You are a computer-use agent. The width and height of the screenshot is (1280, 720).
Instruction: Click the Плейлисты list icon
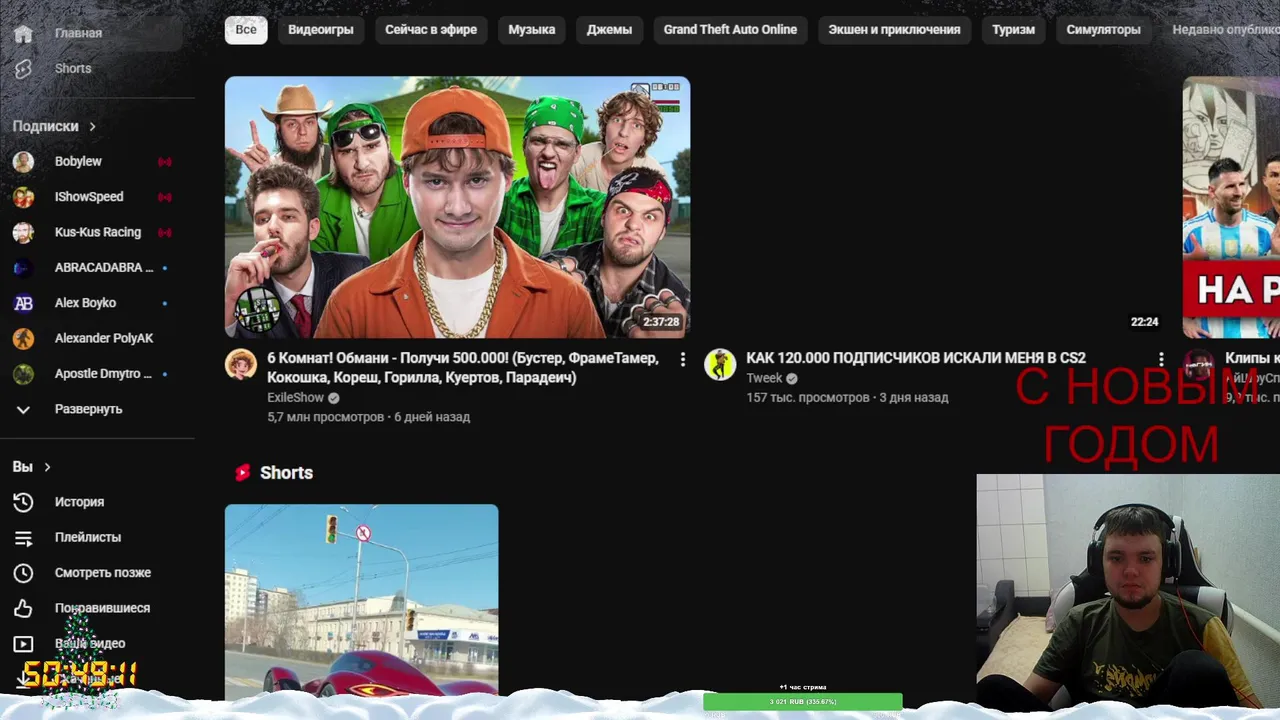23,538
